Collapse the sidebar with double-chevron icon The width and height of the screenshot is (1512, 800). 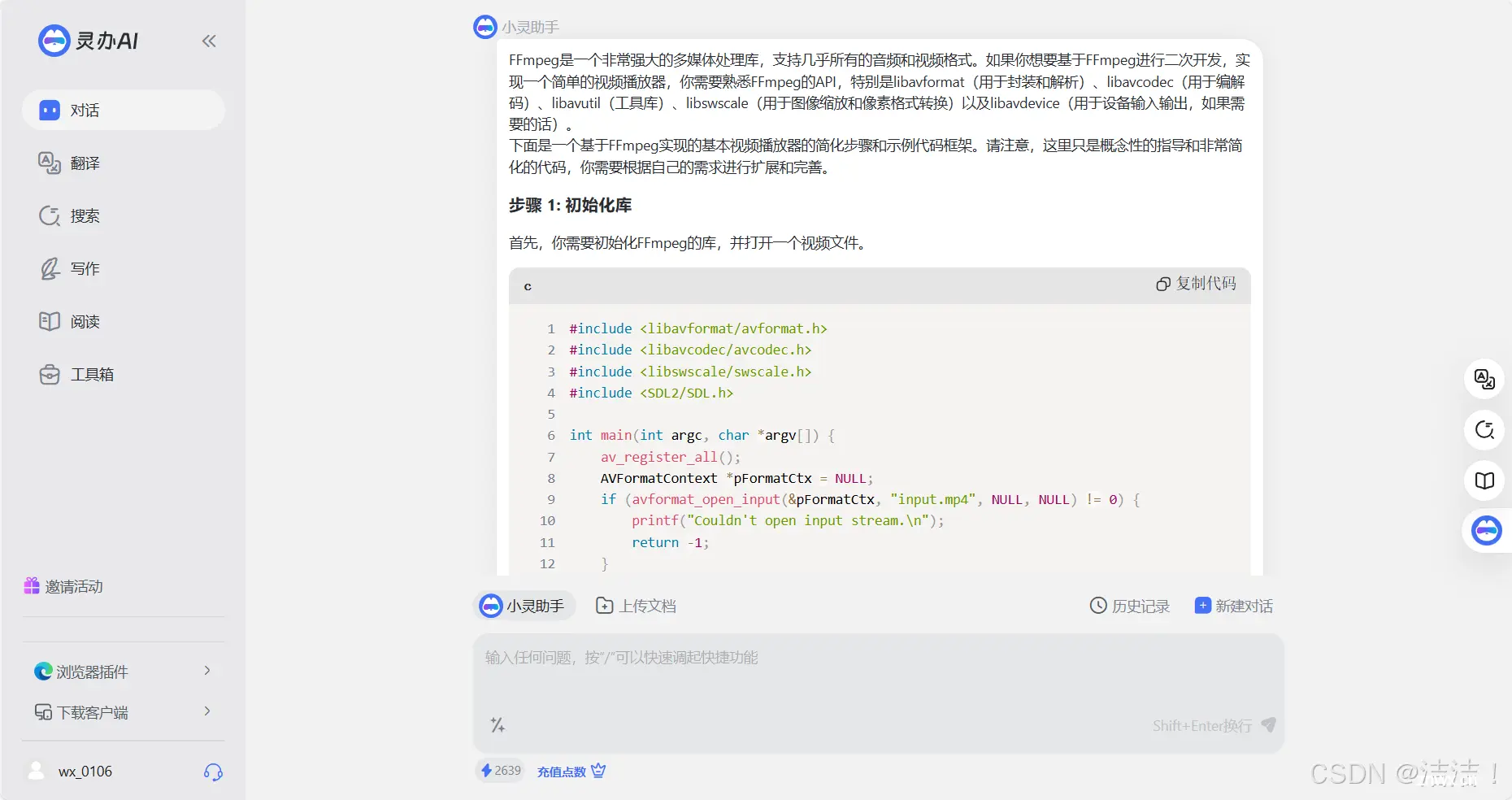(x=209, y=41)
